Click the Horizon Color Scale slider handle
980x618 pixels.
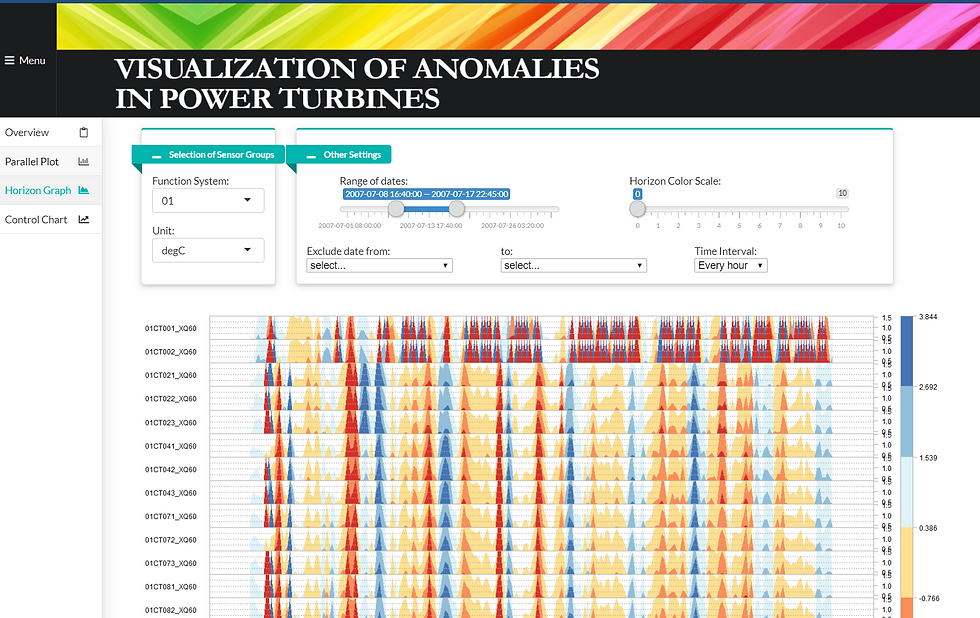(x=638, y=209)
